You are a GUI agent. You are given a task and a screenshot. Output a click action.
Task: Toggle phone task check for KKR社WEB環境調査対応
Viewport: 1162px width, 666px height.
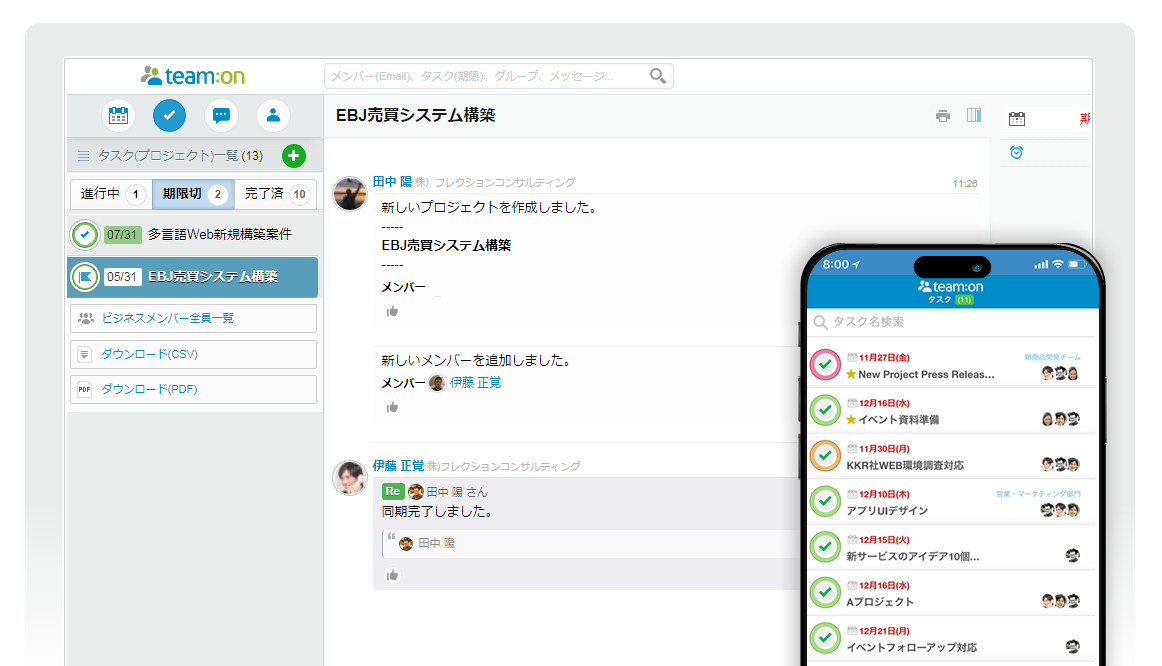tap(825, 456)
